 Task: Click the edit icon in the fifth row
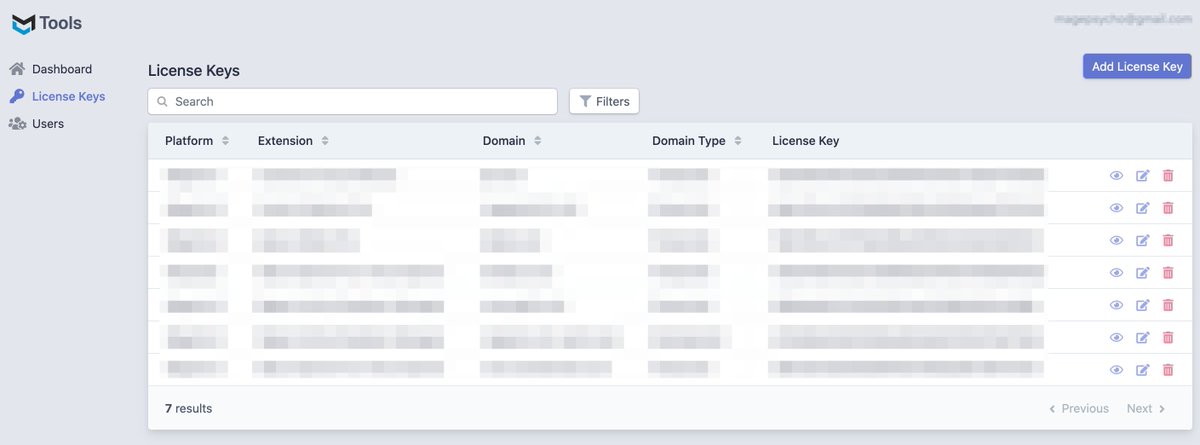pos(1143,305)
